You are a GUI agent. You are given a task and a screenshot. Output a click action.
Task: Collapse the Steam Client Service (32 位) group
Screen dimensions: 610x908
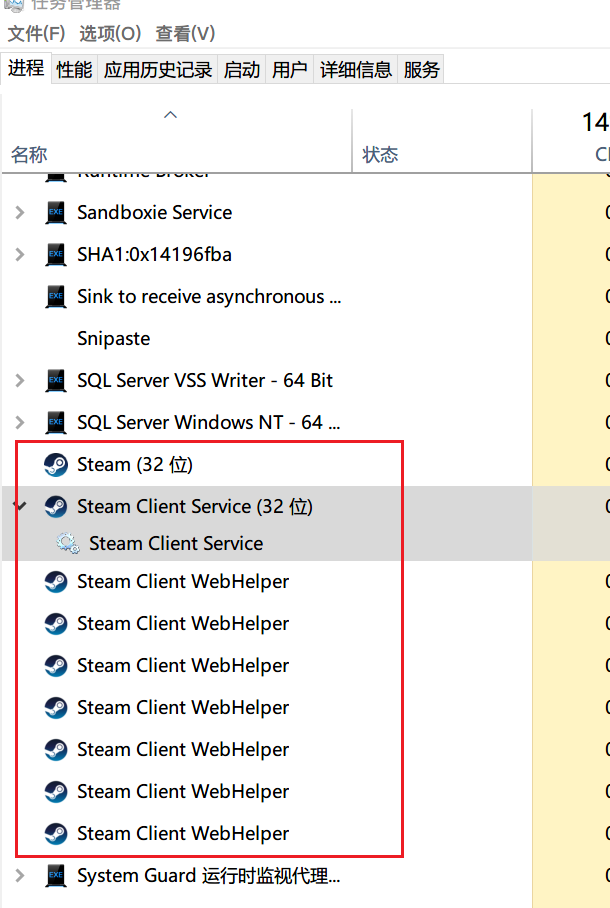click(20, 507)
